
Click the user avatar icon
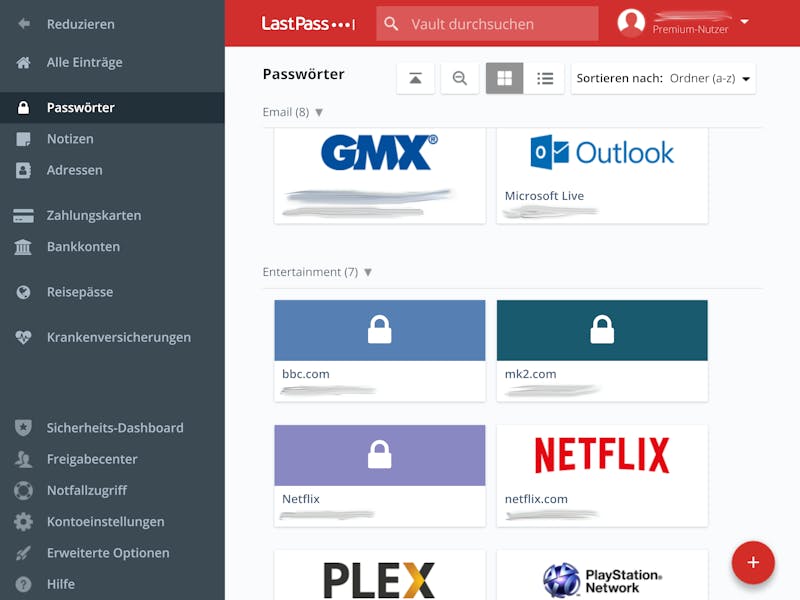pyautogui.click(x=631, y=22)
